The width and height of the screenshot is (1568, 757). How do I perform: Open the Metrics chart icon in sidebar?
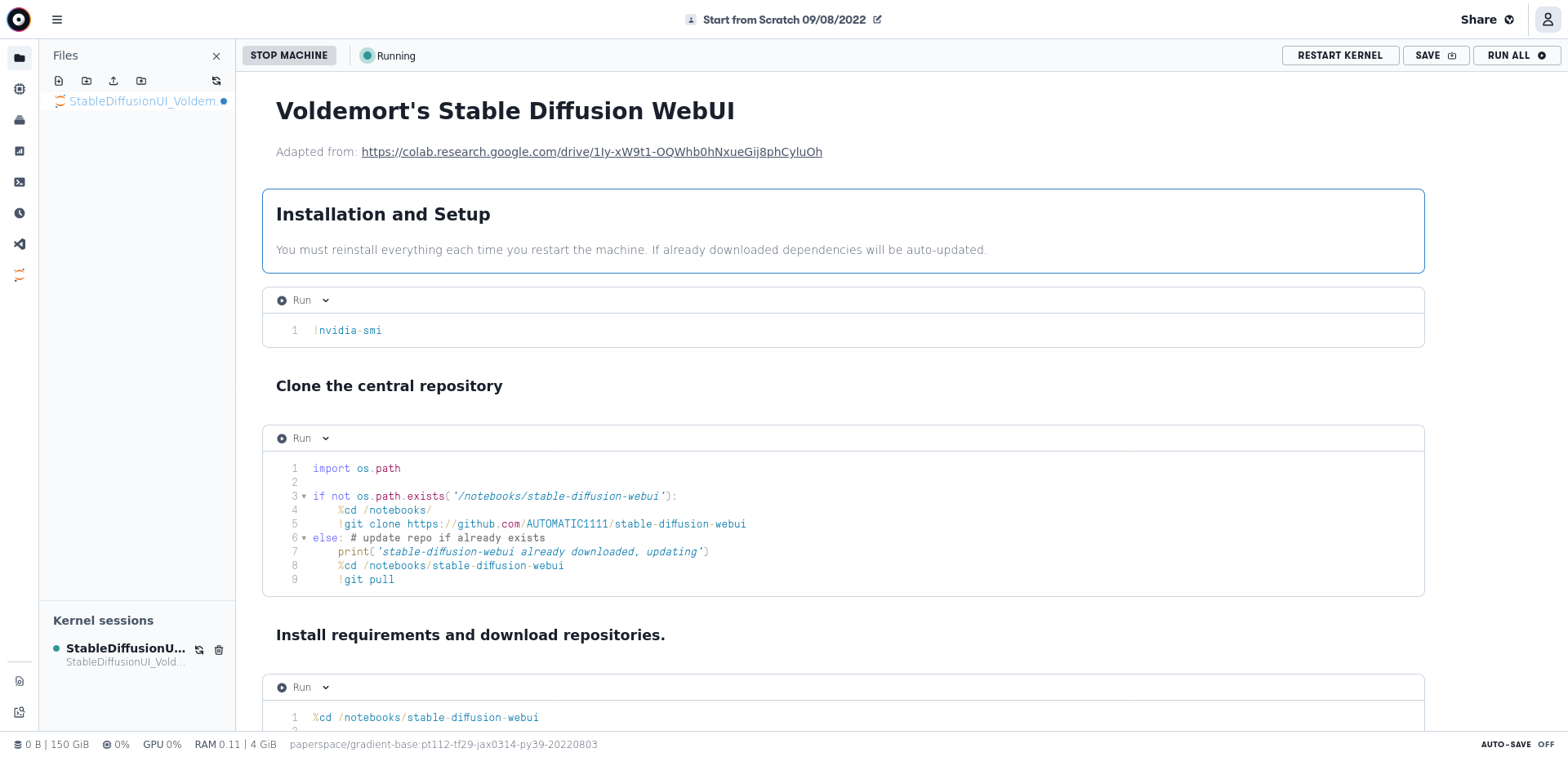point(20,151)
